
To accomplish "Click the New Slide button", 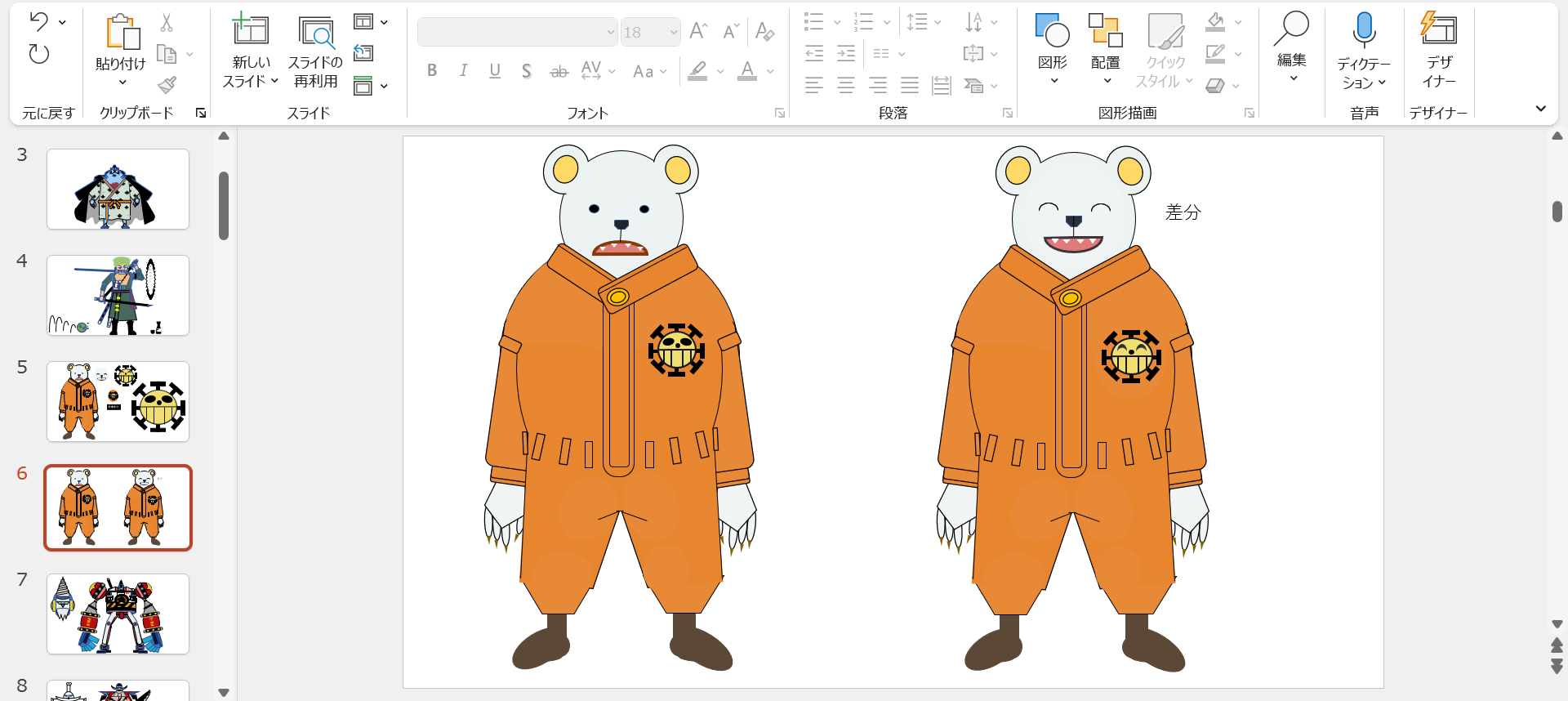I will [x=250, y=31].
